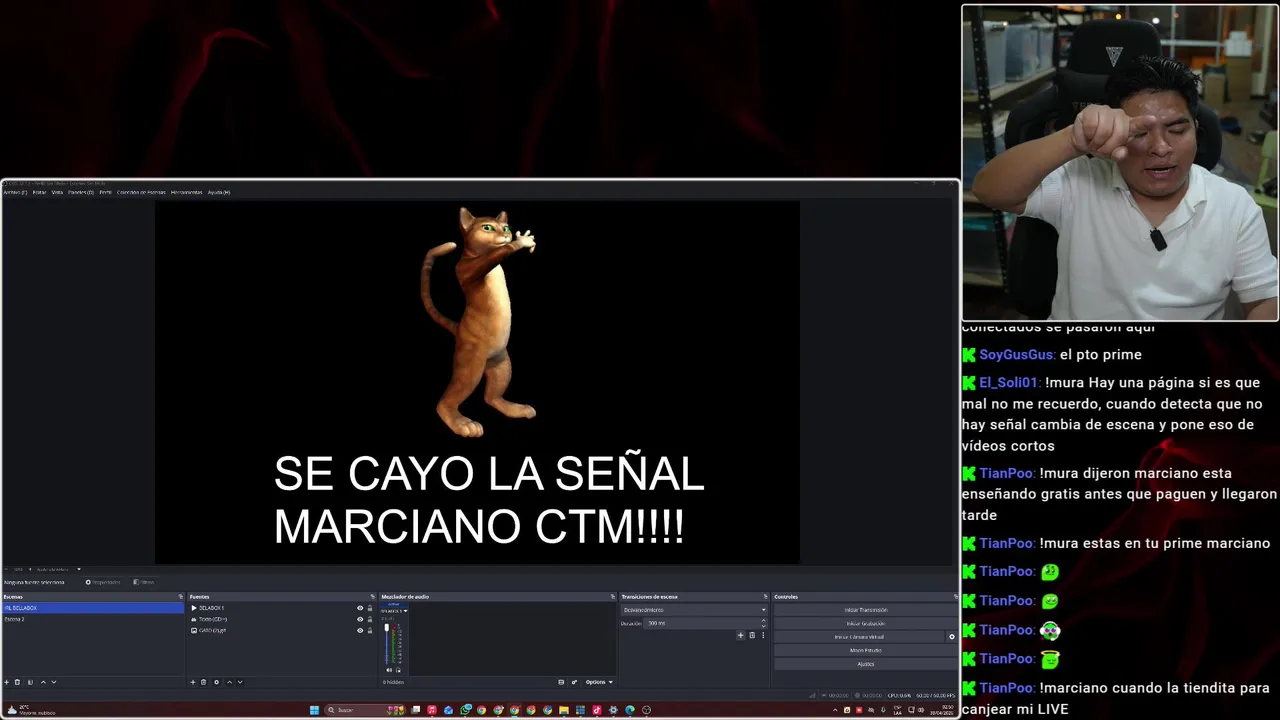Open the Editar menu
The image size is (1280, 720).
coord(40,192)
